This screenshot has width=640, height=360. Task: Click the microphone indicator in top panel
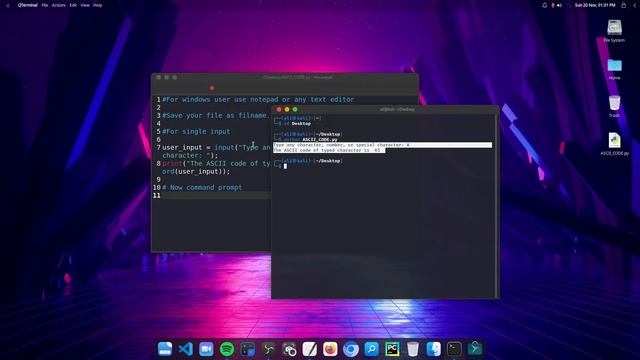point(553,5)
